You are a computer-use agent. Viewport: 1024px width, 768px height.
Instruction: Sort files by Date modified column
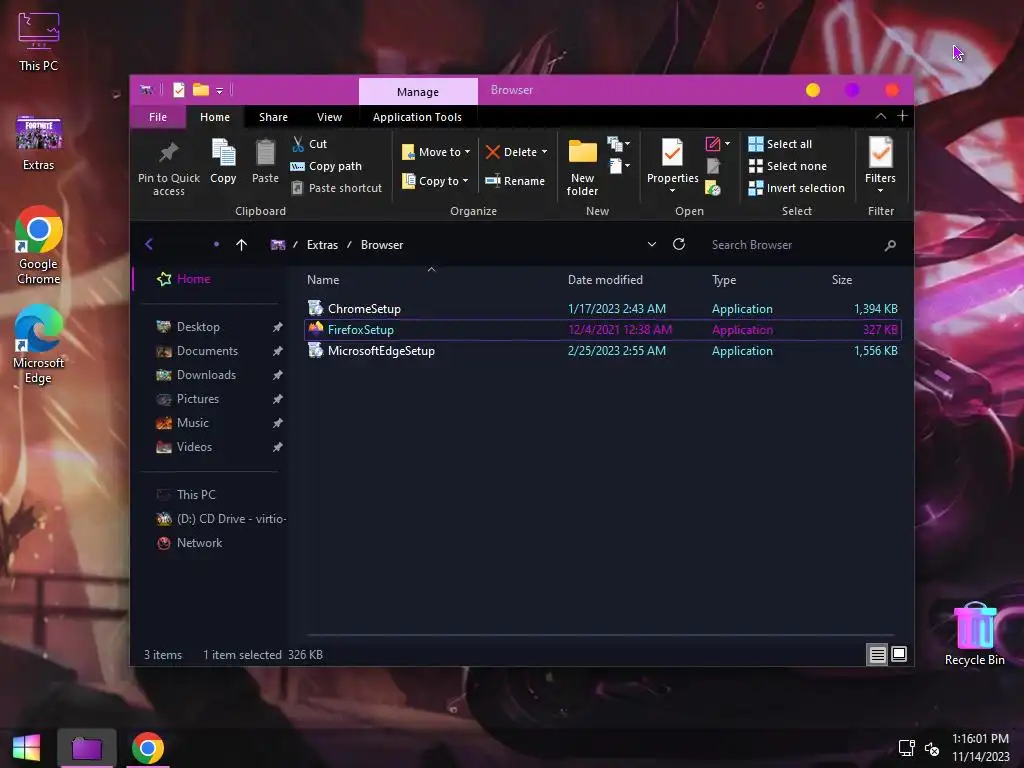[605, 280]
